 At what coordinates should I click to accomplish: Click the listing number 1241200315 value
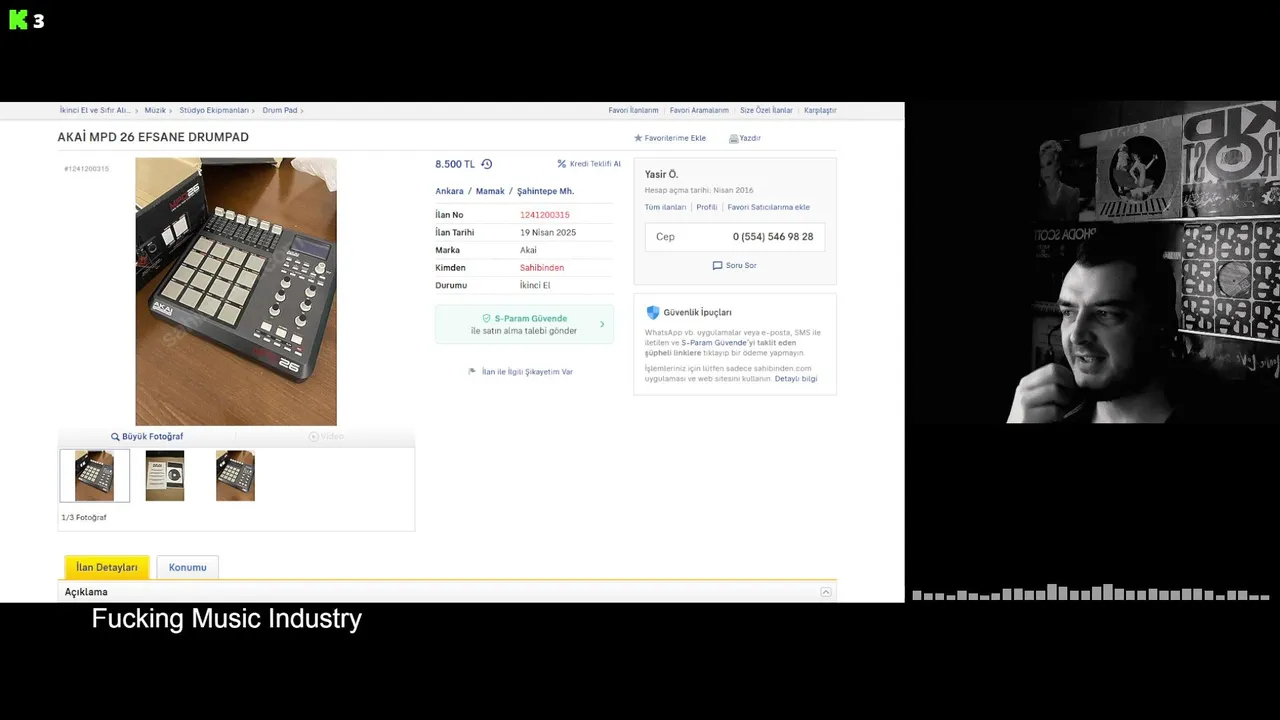545,215
